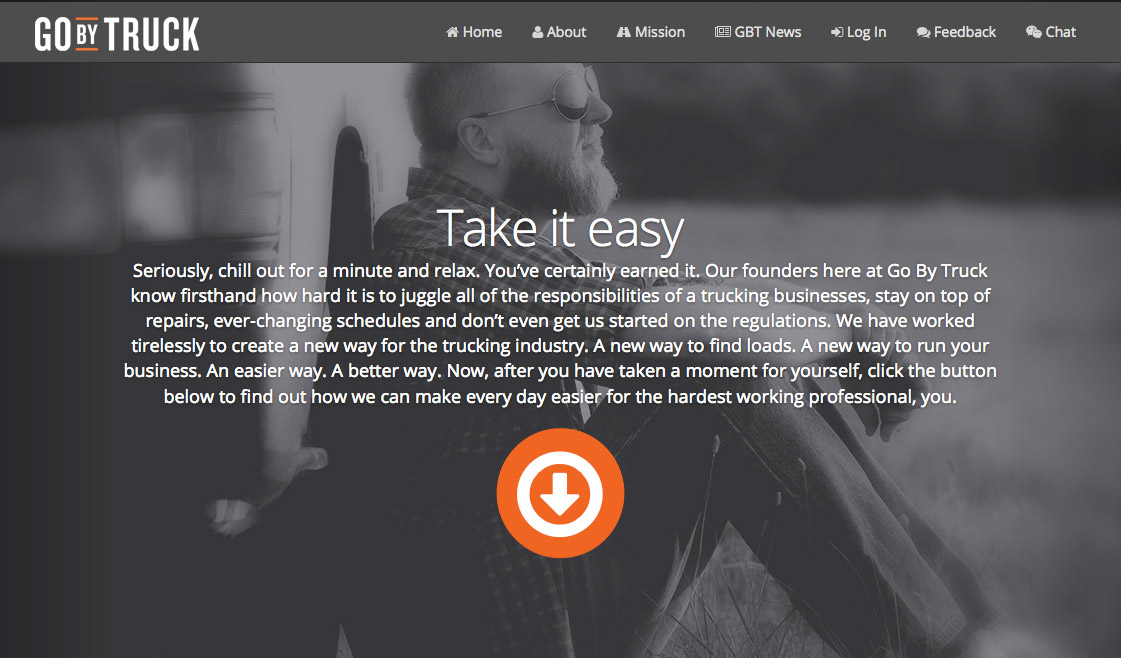Open the Home menu item
The height and width of the screenshot is (658, 1121).
[474, 32]
